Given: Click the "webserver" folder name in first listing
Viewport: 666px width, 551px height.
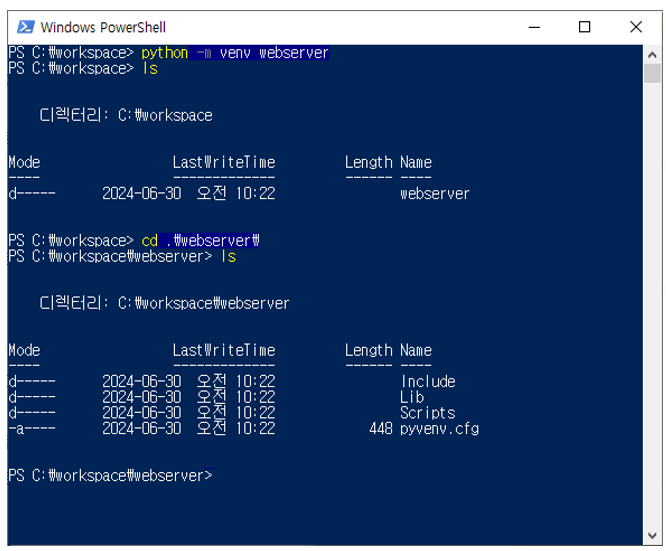Looking at the screenshot, I should click(434, 194).
